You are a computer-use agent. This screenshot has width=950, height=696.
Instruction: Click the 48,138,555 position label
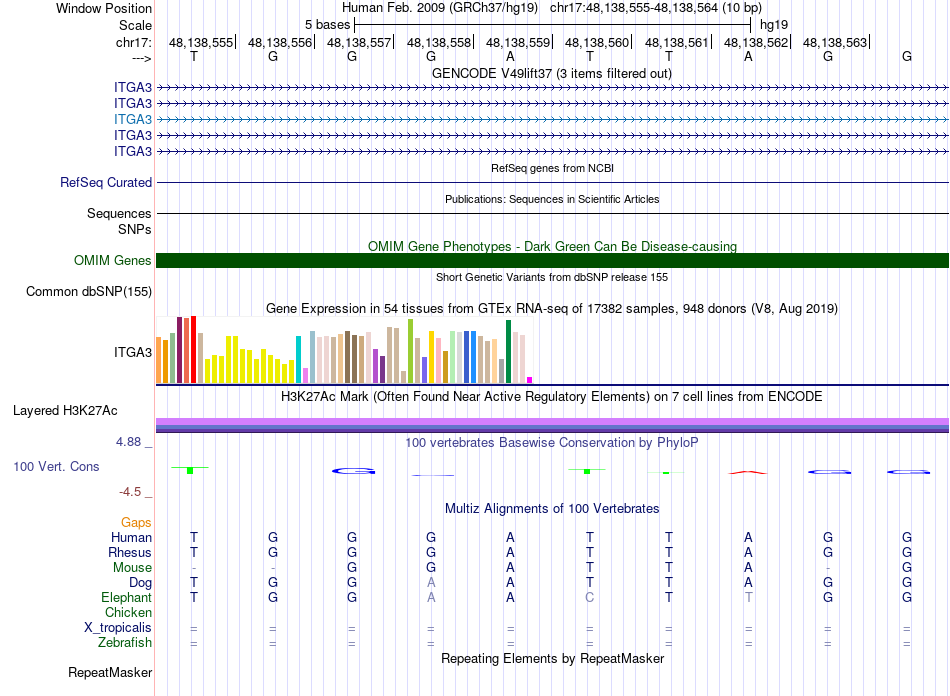pos(201,42)
